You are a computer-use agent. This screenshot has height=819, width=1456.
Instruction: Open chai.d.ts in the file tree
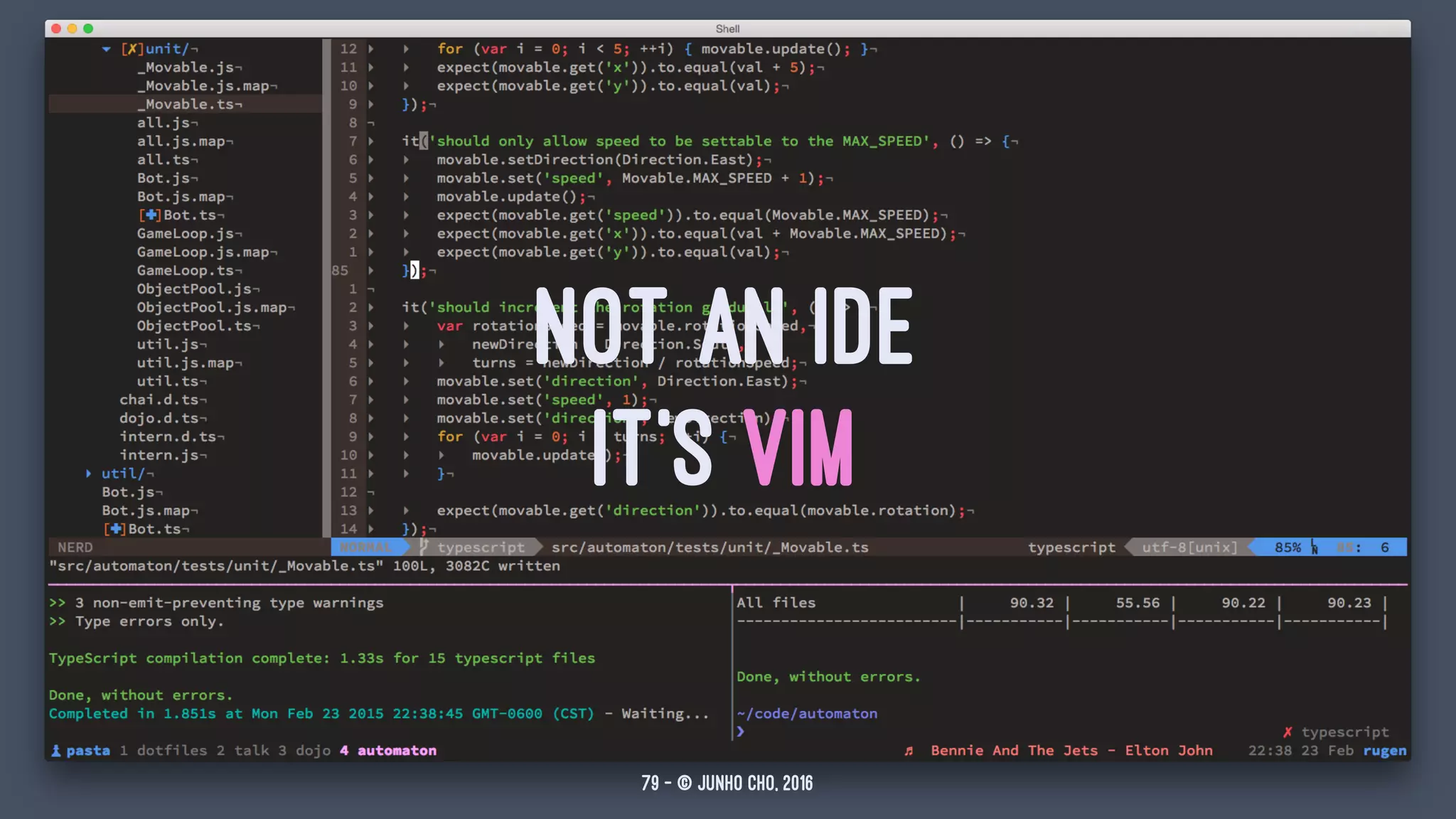[159, 400]
